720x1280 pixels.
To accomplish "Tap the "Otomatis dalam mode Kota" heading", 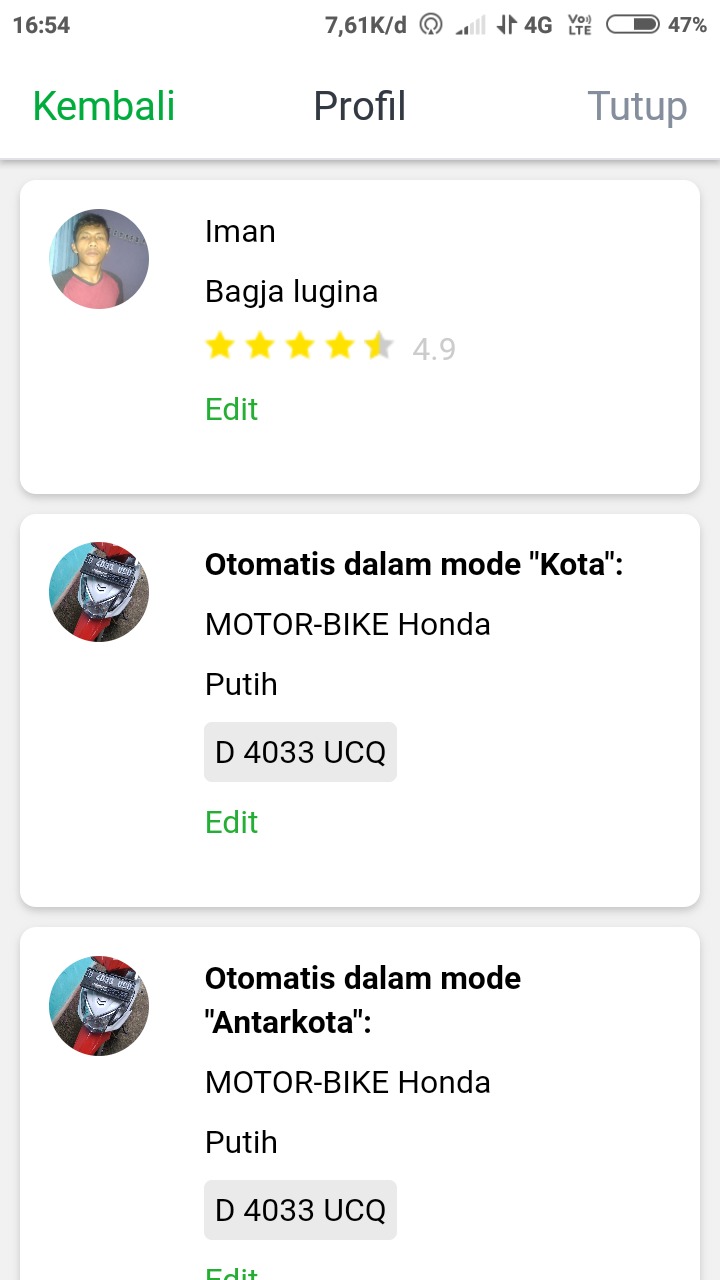I will pyautogui.click(x=414, y=564).
